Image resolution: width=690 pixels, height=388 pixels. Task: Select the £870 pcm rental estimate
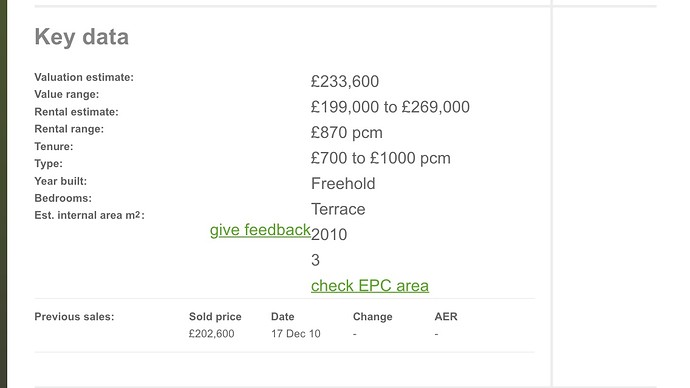[x=347, y=132]
